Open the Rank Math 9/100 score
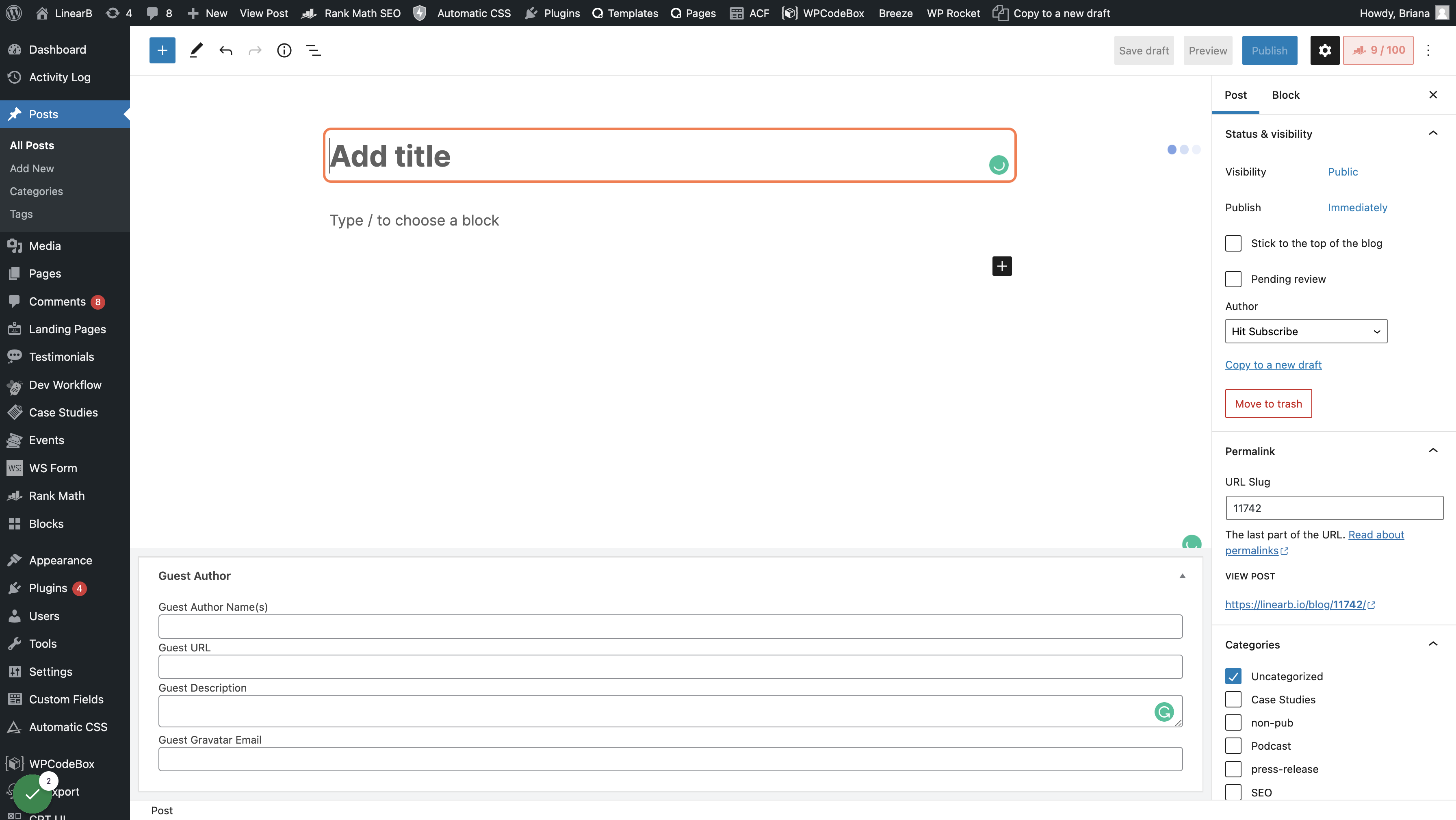1456x820 pixels. coord(1378,50)
